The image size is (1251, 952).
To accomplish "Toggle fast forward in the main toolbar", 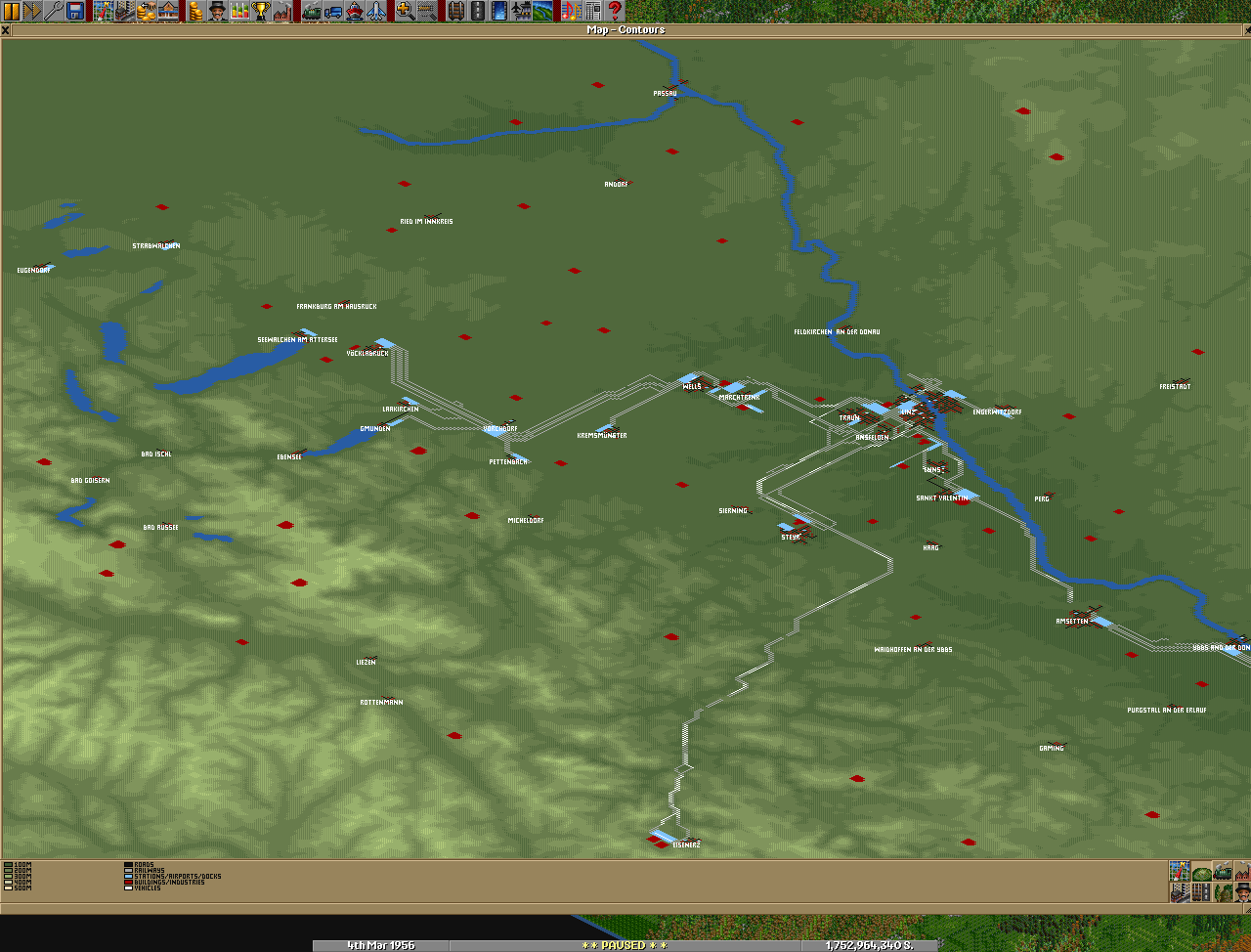I will coord(32,12).
